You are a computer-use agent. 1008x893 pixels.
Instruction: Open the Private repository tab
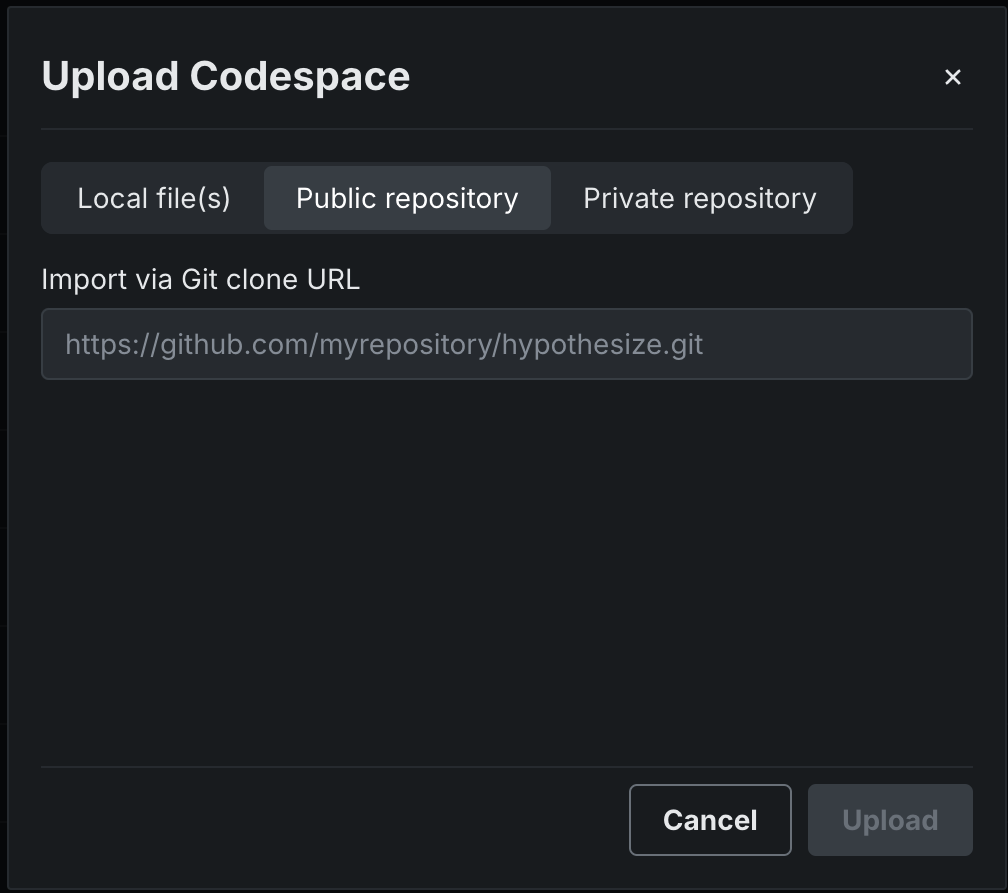coord(700,198)
